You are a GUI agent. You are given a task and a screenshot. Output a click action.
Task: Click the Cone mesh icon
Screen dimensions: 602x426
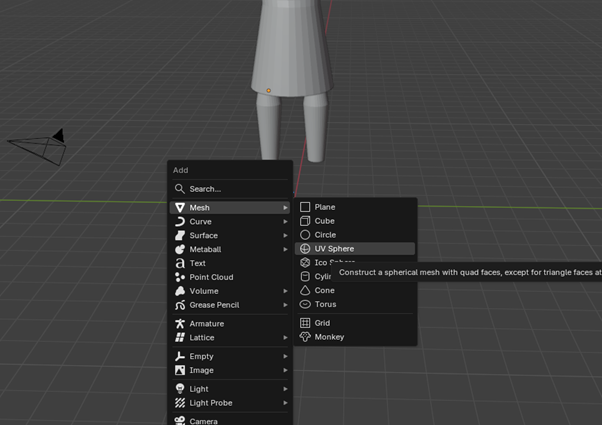tap(306, 290)
